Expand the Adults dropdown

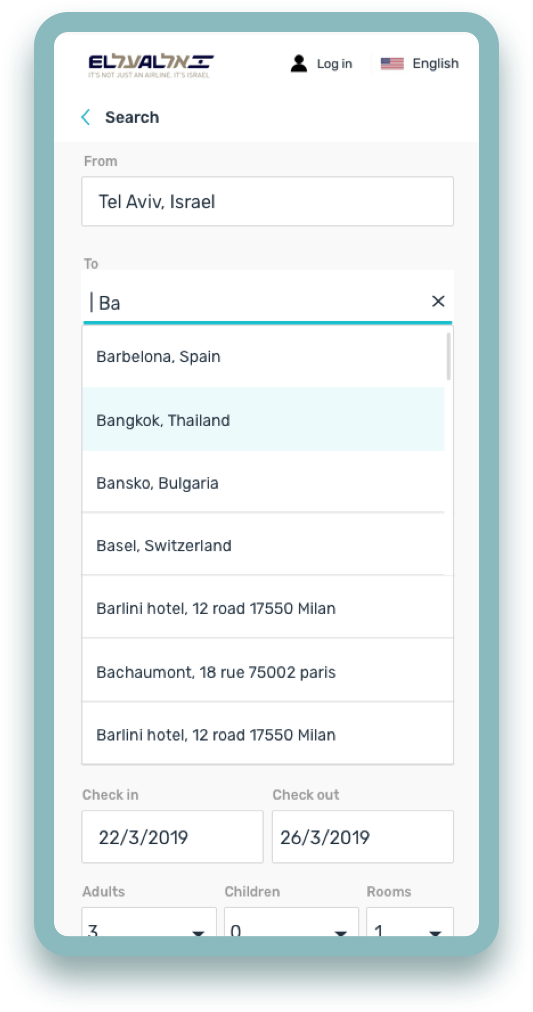149,922
